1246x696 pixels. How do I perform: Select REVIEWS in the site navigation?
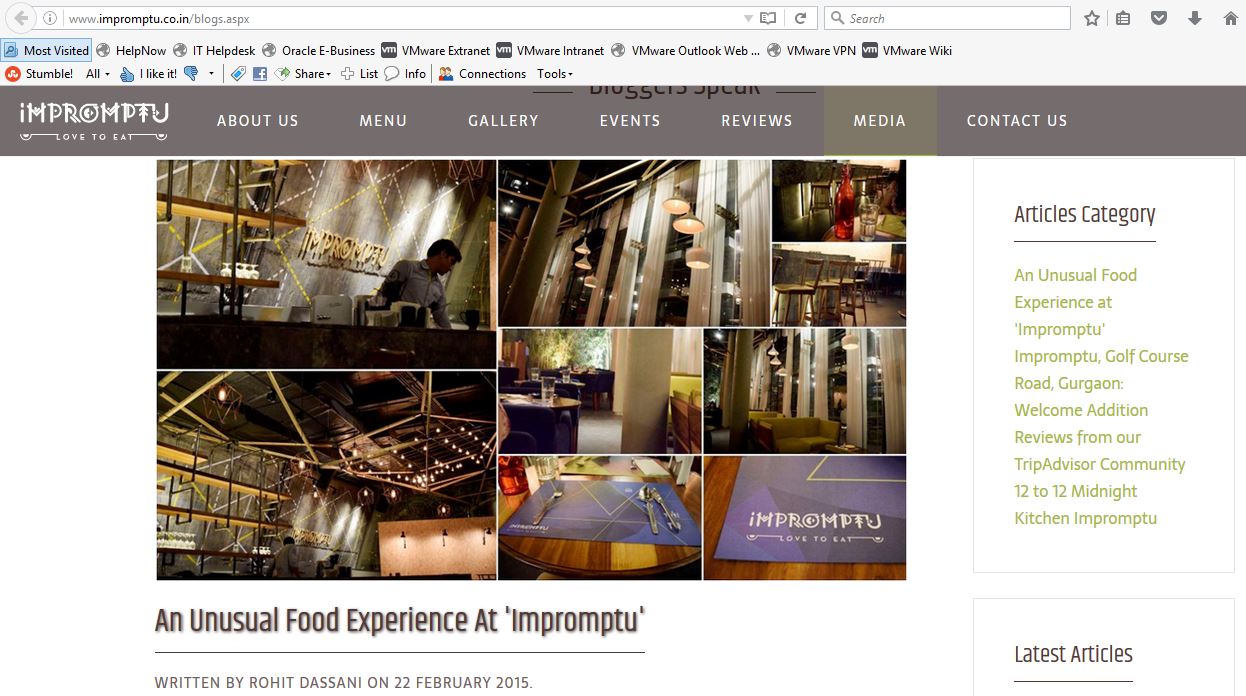(757, 121)
